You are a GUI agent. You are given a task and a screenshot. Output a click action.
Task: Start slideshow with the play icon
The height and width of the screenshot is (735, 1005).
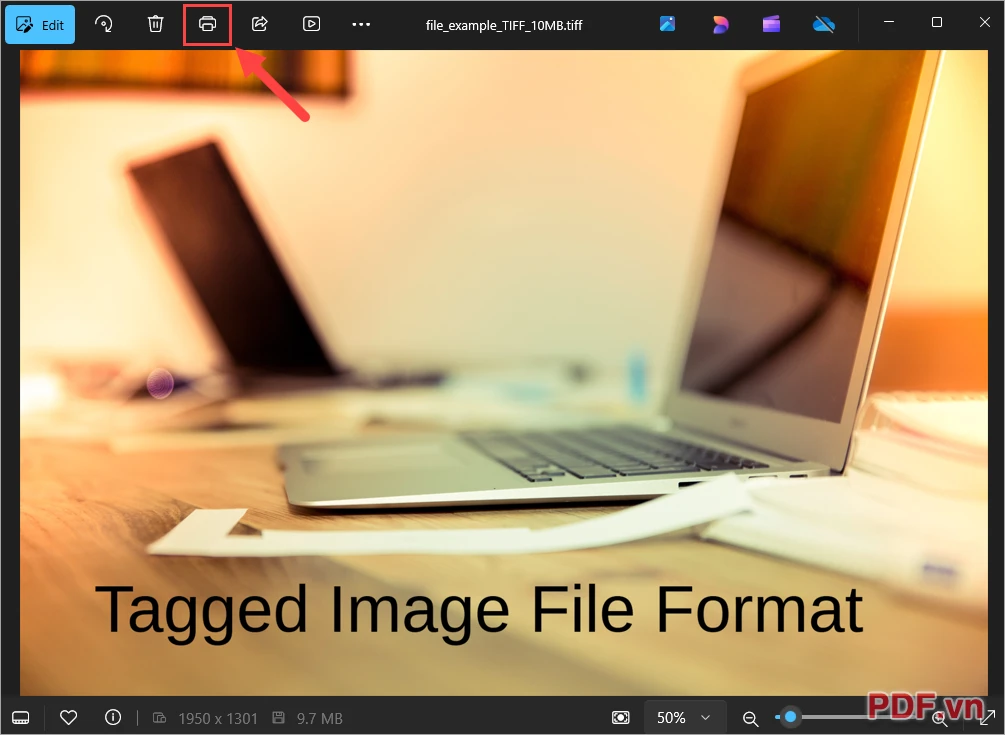tap(311, 24)
